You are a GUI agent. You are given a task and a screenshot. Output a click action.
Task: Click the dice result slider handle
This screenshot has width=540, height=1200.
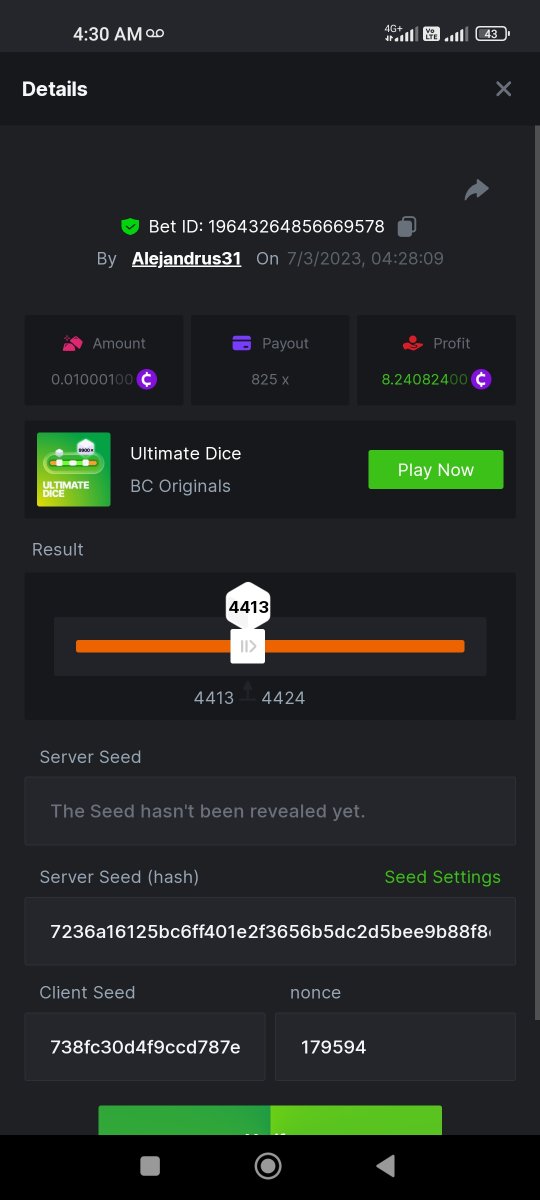[x=248, y=646]
